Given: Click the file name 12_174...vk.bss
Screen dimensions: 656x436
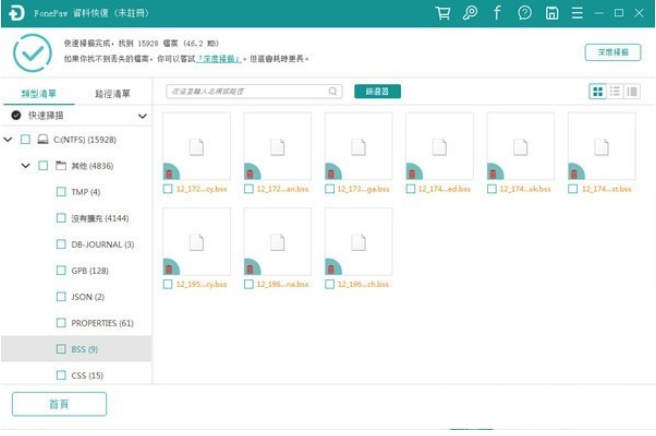Looking at the screenshot, I should click(x=525, y=189).
